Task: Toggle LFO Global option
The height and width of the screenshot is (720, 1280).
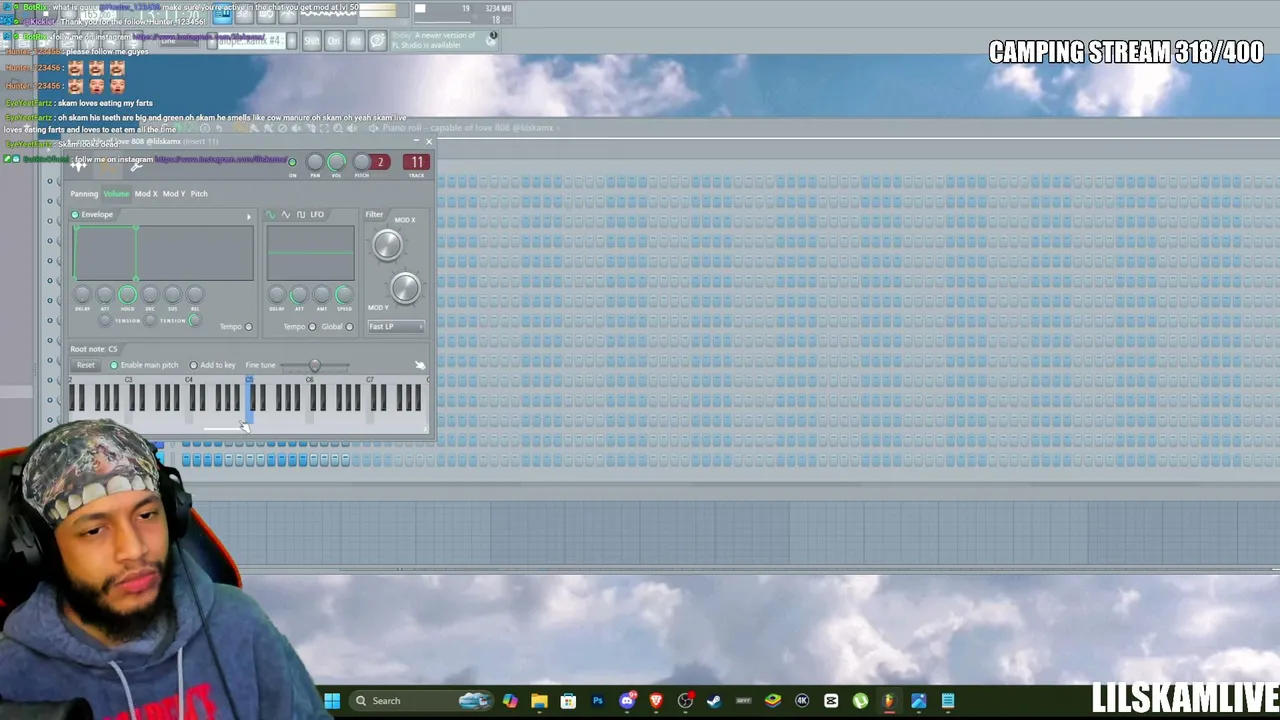Action: 349,327
